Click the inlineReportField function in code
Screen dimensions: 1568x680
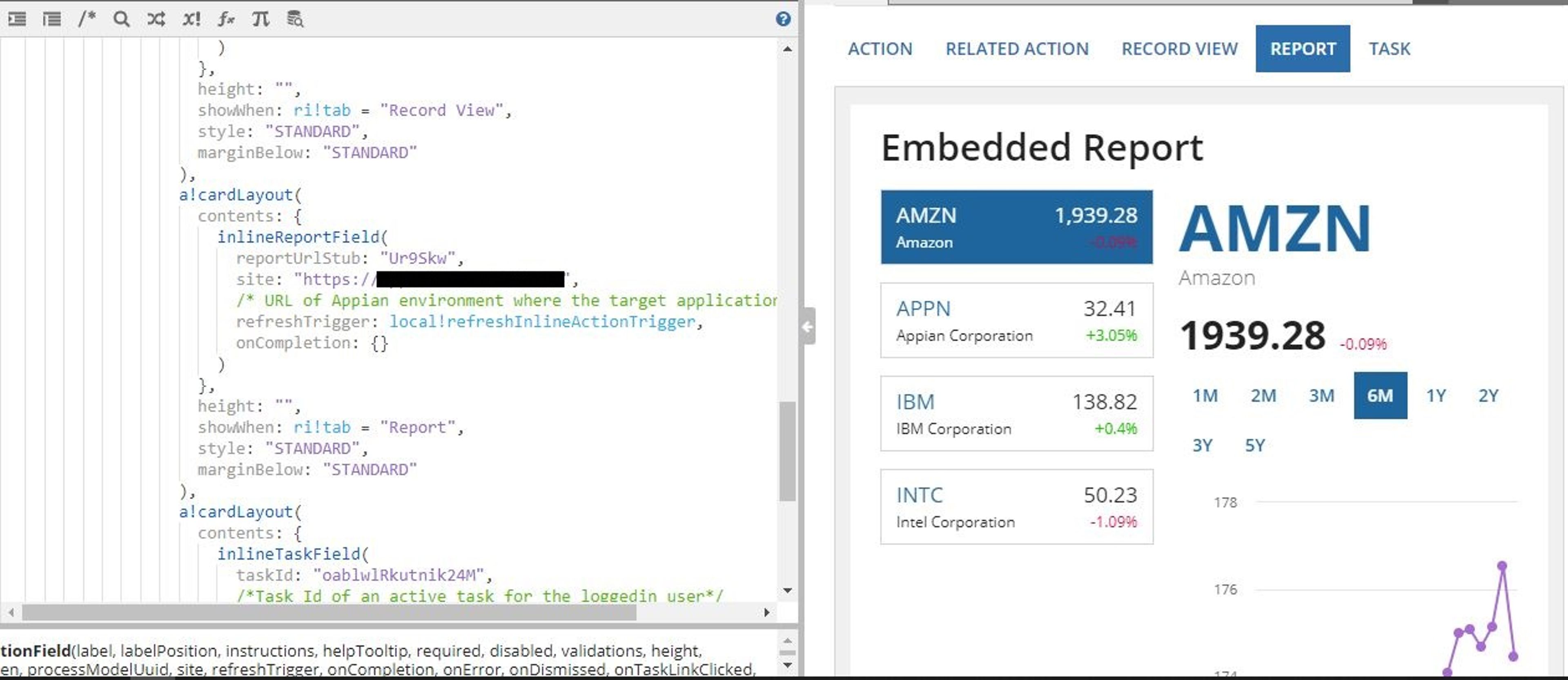click(298, 237)
